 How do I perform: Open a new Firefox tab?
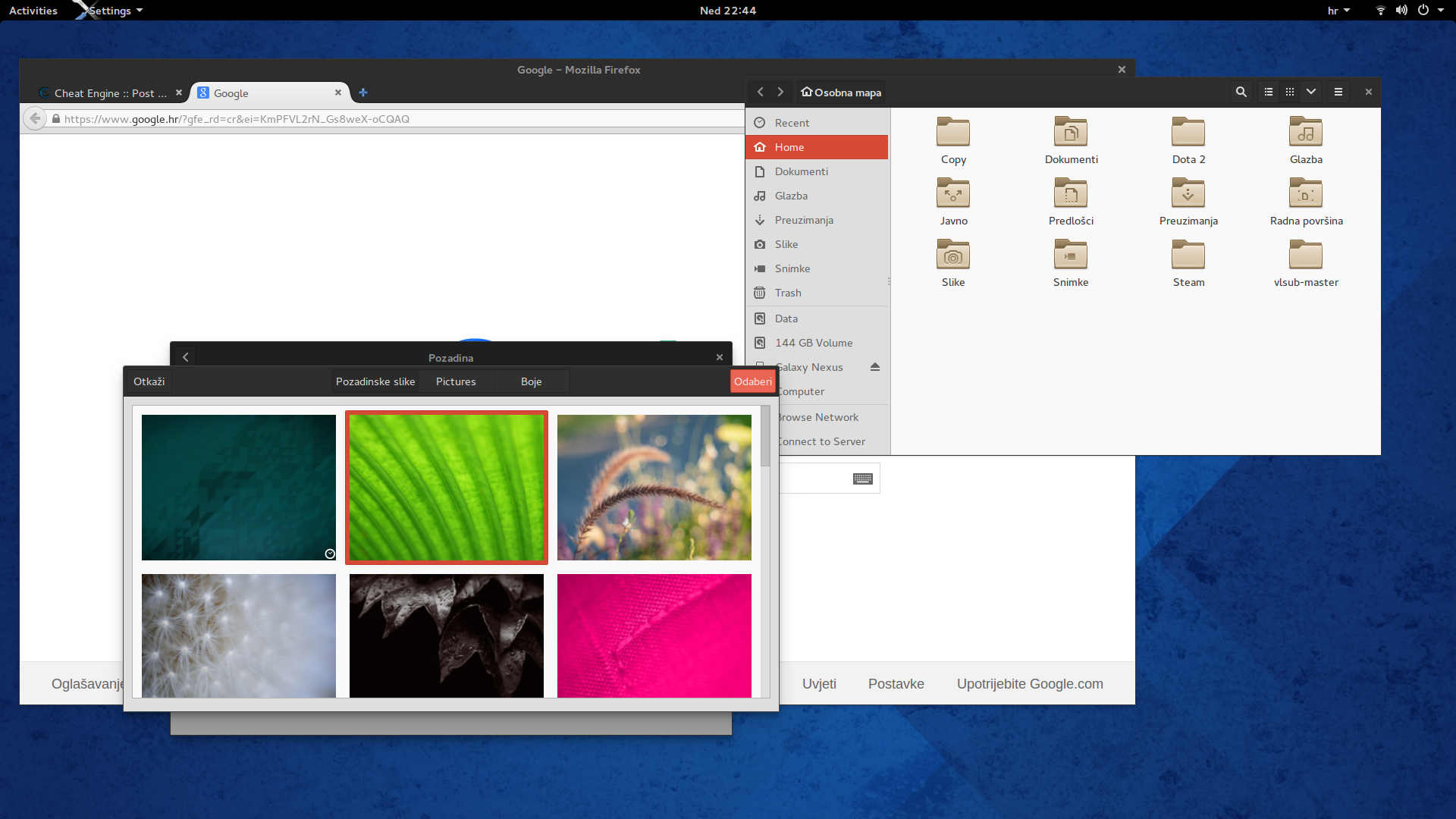(363, 93)
